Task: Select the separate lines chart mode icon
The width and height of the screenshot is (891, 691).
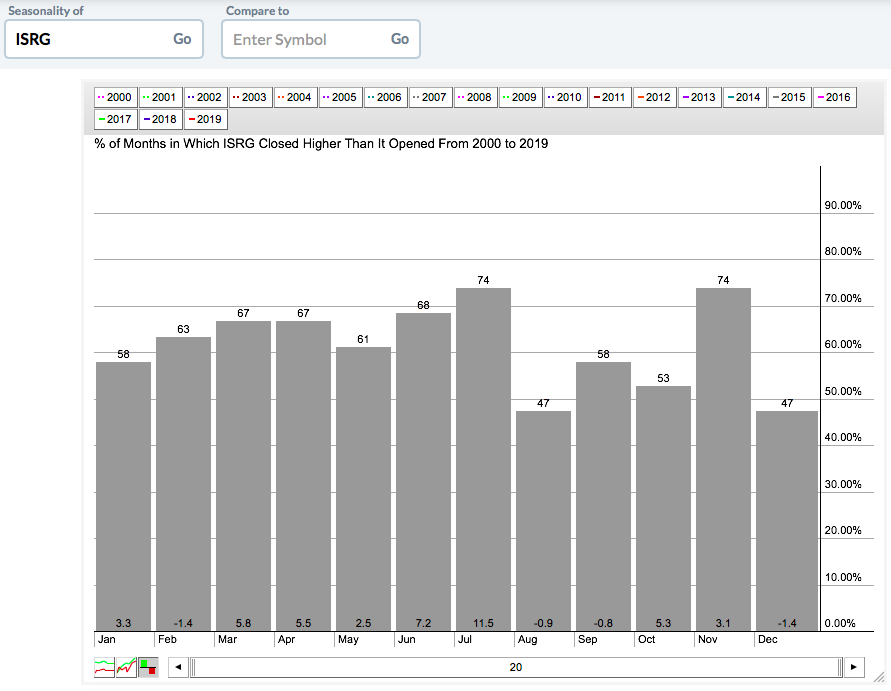Action: point(104,667)
